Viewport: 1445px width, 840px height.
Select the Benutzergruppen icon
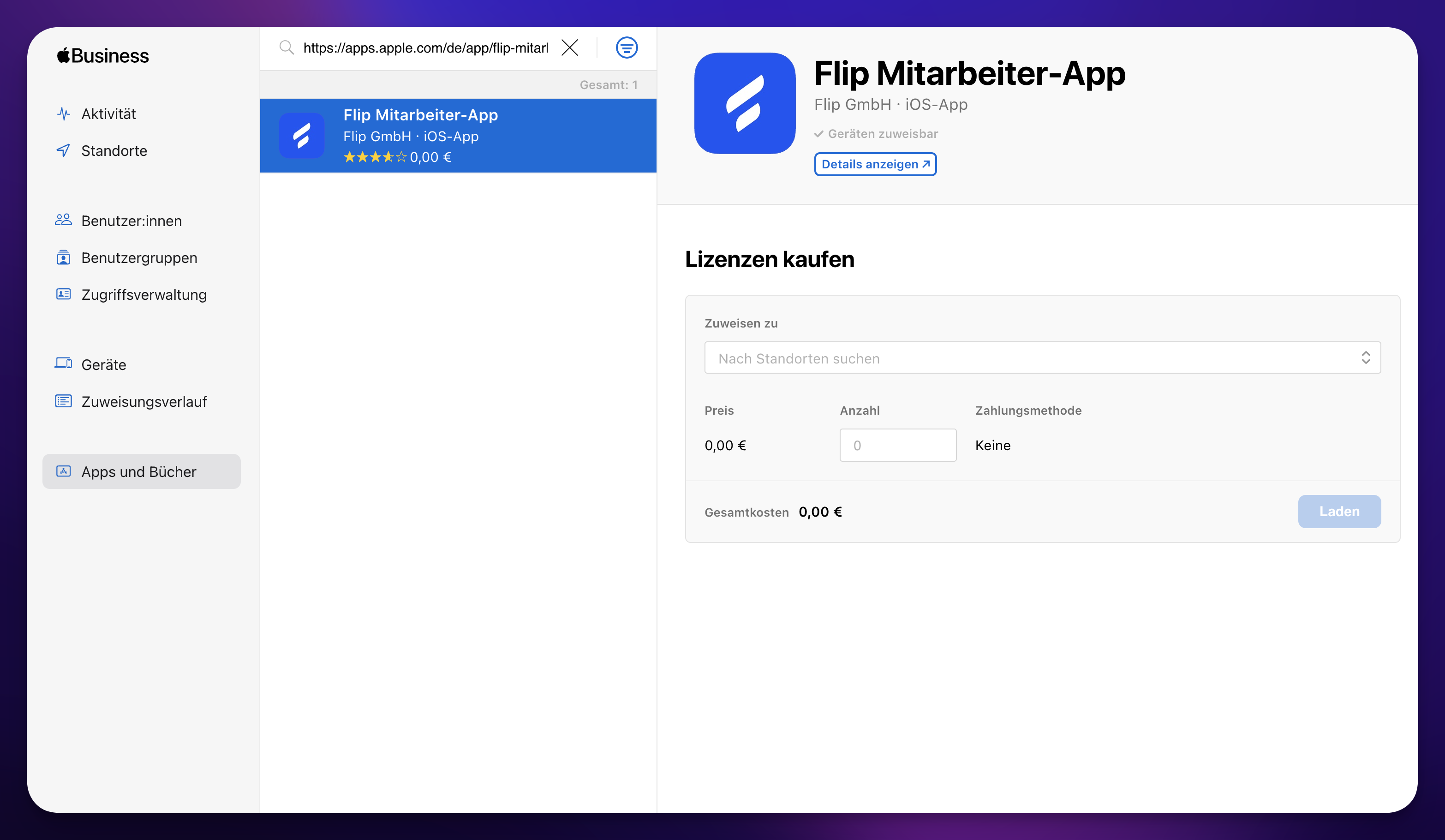(x=64, y=257)
